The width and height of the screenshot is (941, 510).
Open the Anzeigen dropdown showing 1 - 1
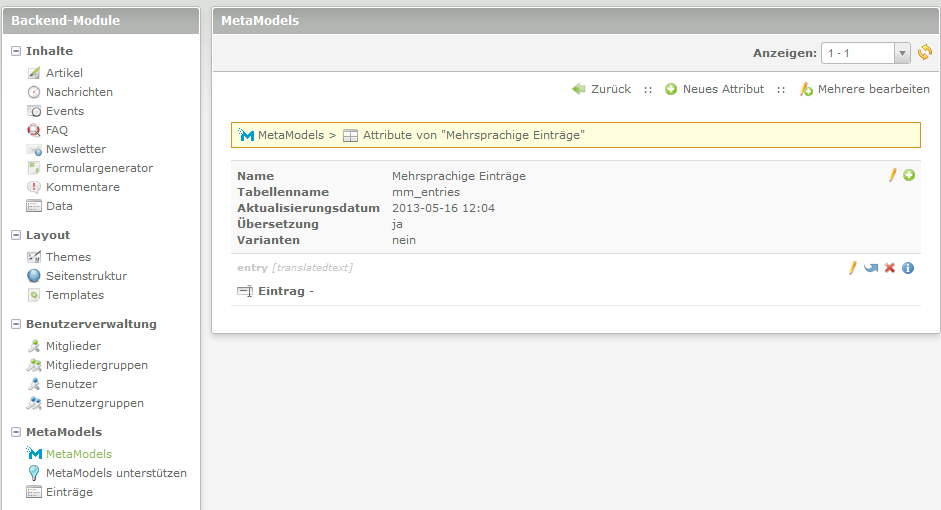coord(865,53)
